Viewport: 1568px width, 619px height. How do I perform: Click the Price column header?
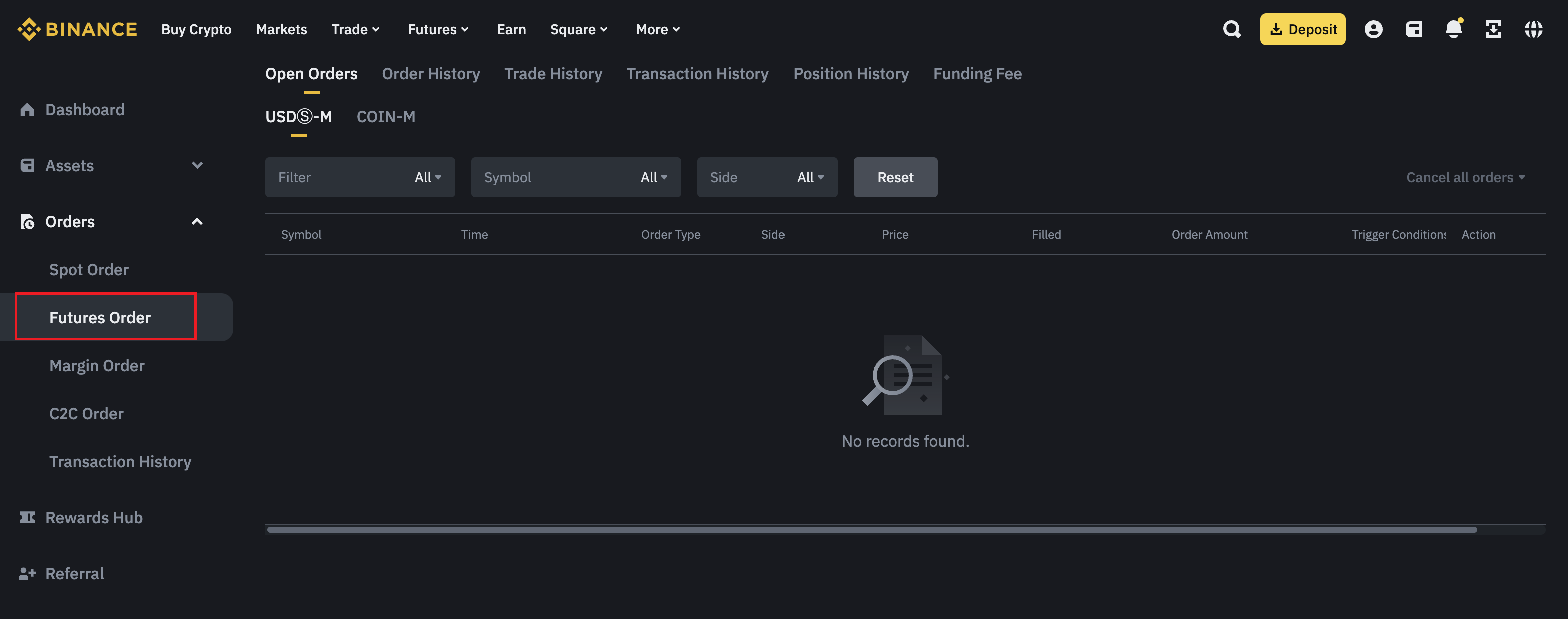point(895,234)
